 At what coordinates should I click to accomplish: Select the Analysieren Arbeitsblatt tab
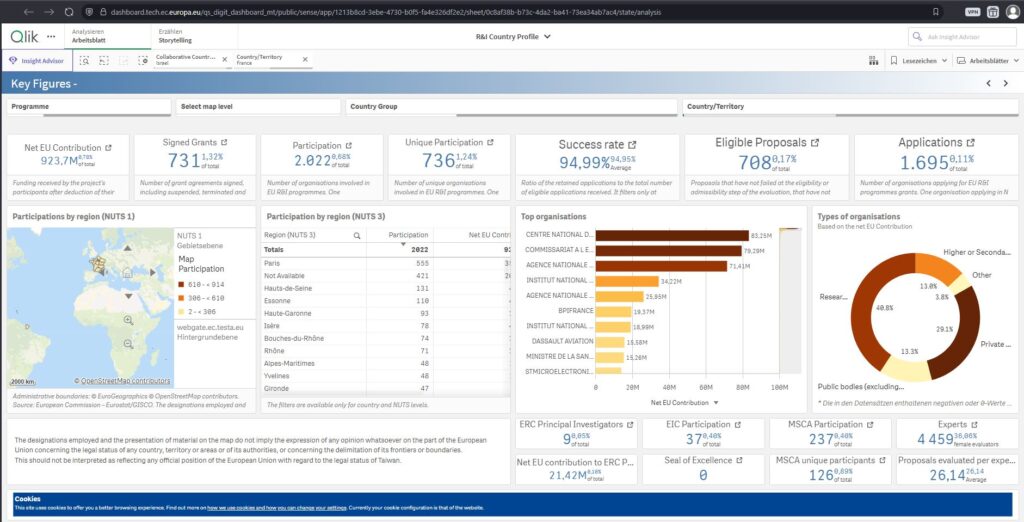89,36
